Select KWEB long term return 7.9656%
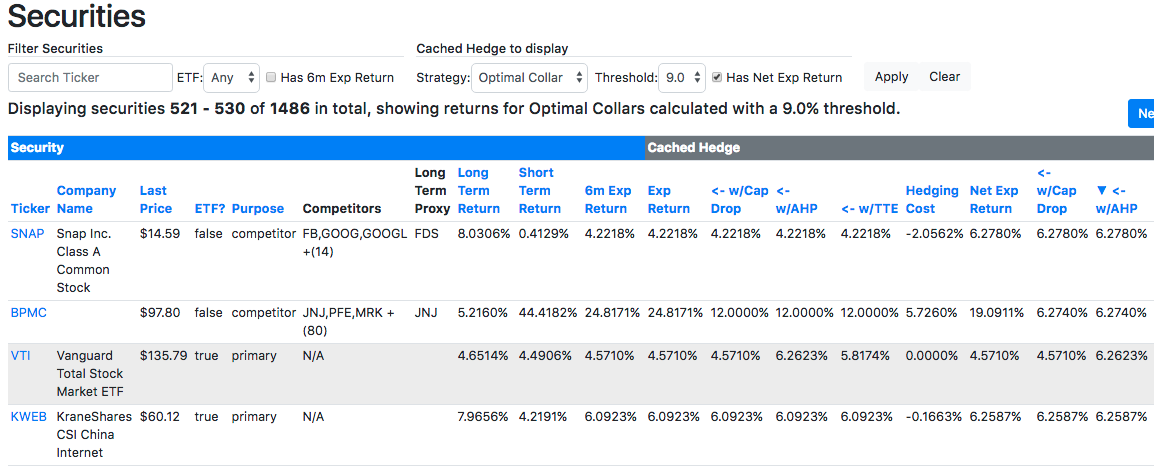Image resolution: width=1154 pixels, height=468 pixels. click(483, 416)
